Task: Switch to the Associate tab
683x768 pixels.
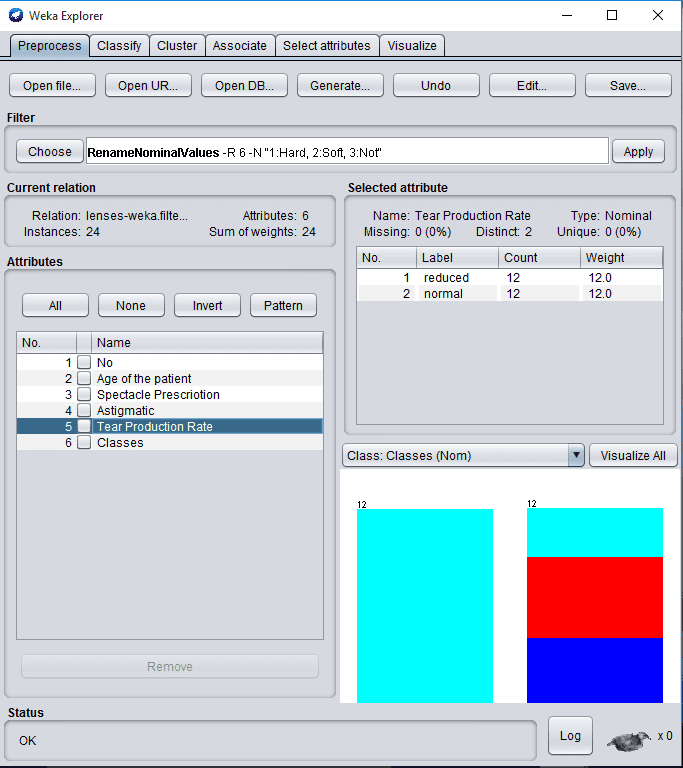Action: 240,46
